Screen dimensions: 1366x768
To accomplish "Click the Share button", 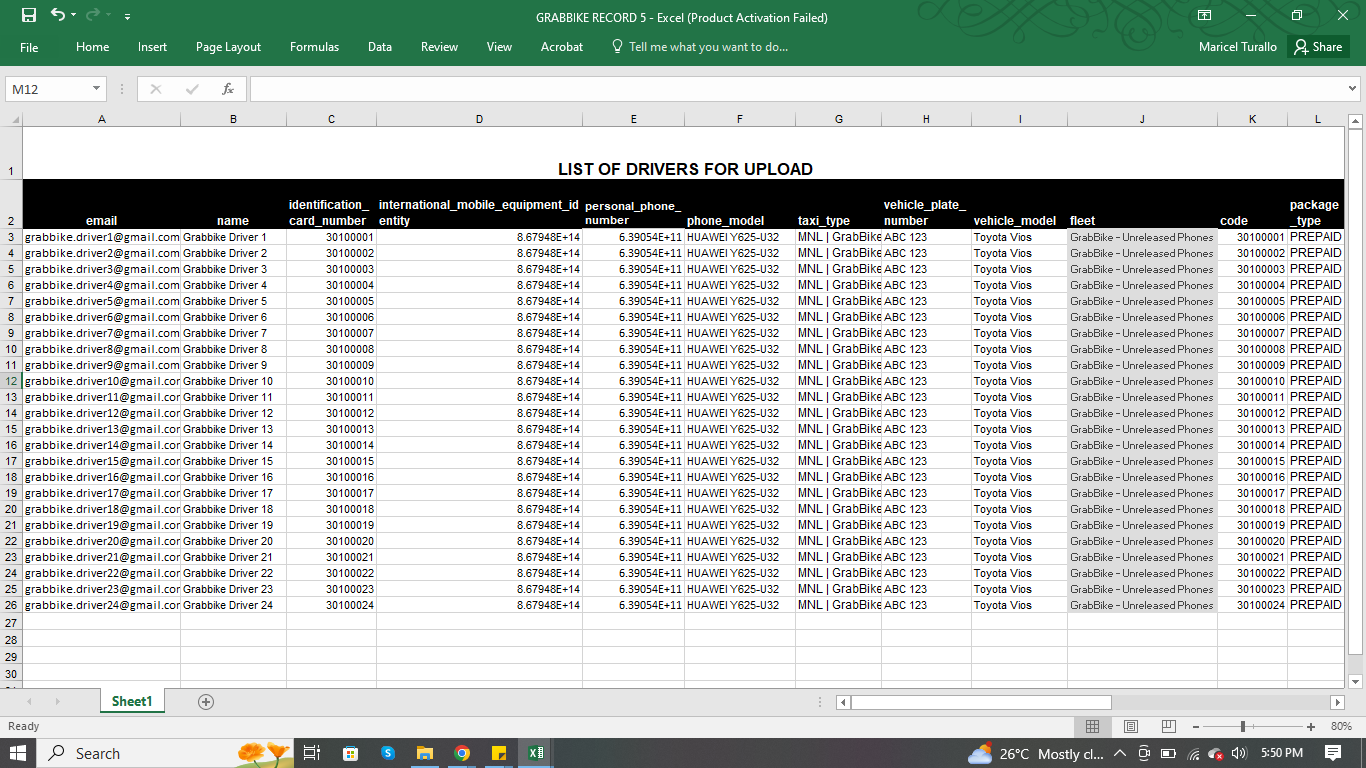I will click(1318, 46).
